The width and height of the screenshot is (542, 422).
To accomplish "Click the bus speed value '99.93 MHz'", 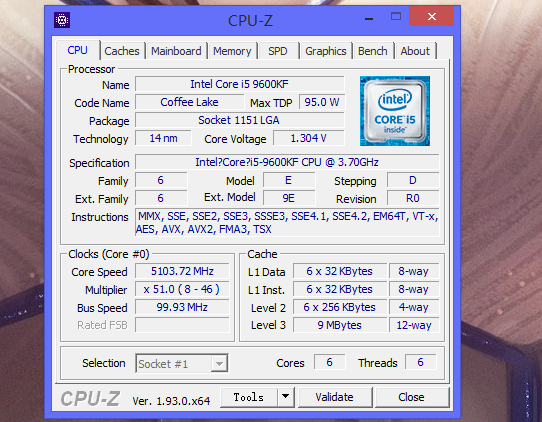I will pyautogui.click(x=182, y=307).
